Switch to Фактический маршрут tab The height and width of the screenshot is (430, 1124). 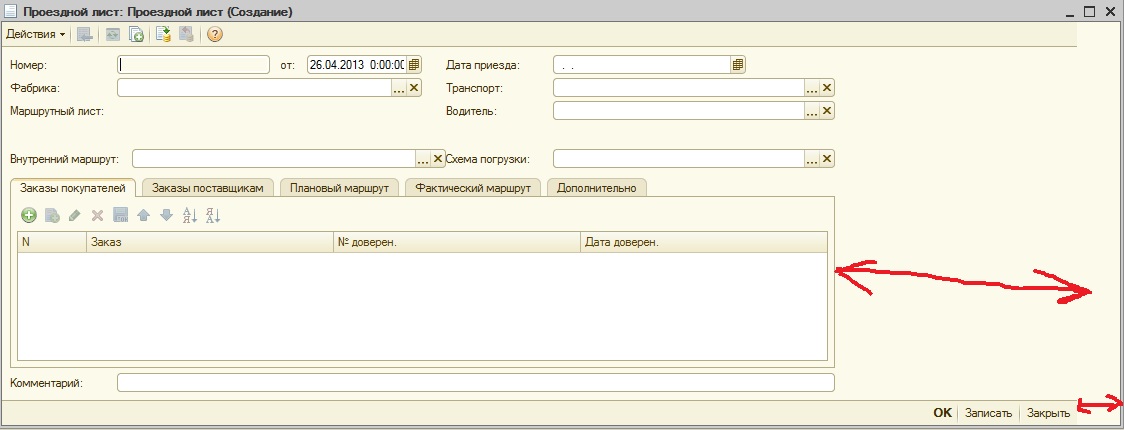(473, 187)
